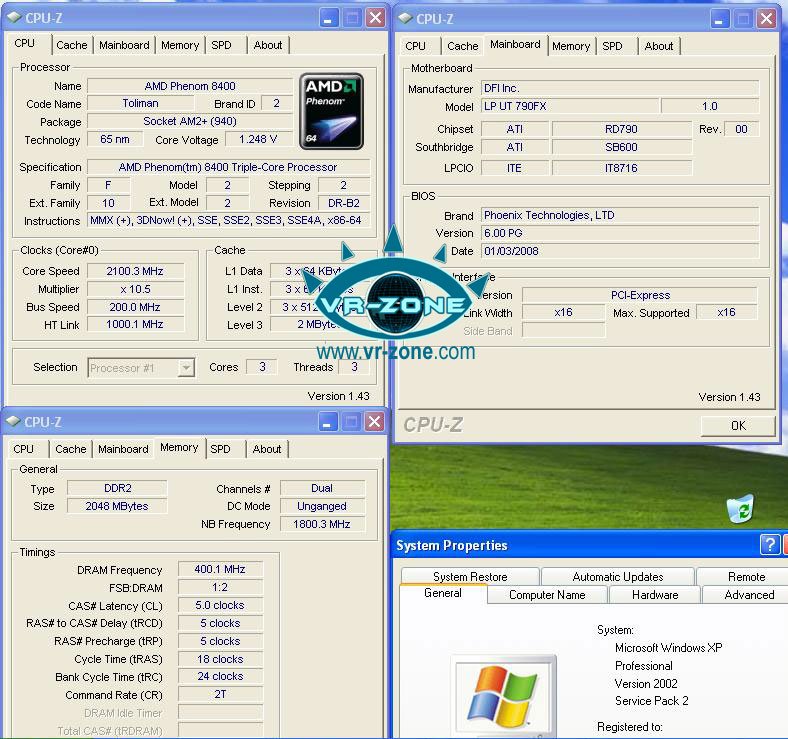The width and height of the screenshot is (788, 739).
Task: Go to CPU tab in bottom Memory window
Action: (x=24, y=449)
